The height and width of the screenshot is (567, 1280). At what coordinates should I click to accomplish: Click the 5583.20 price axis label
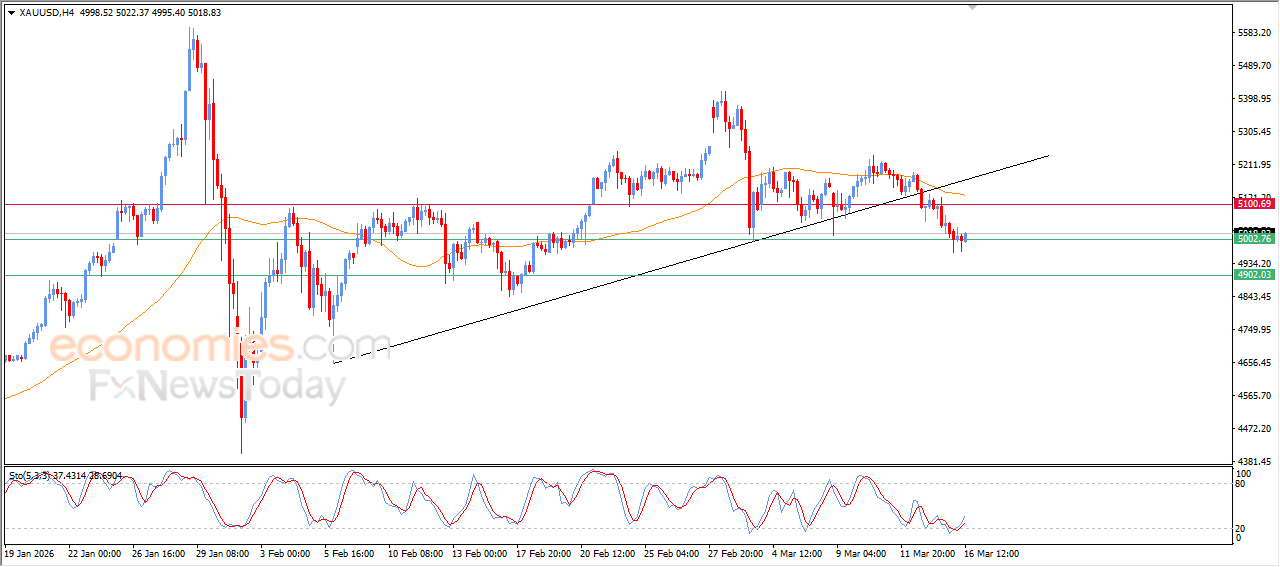(1253, 33)
